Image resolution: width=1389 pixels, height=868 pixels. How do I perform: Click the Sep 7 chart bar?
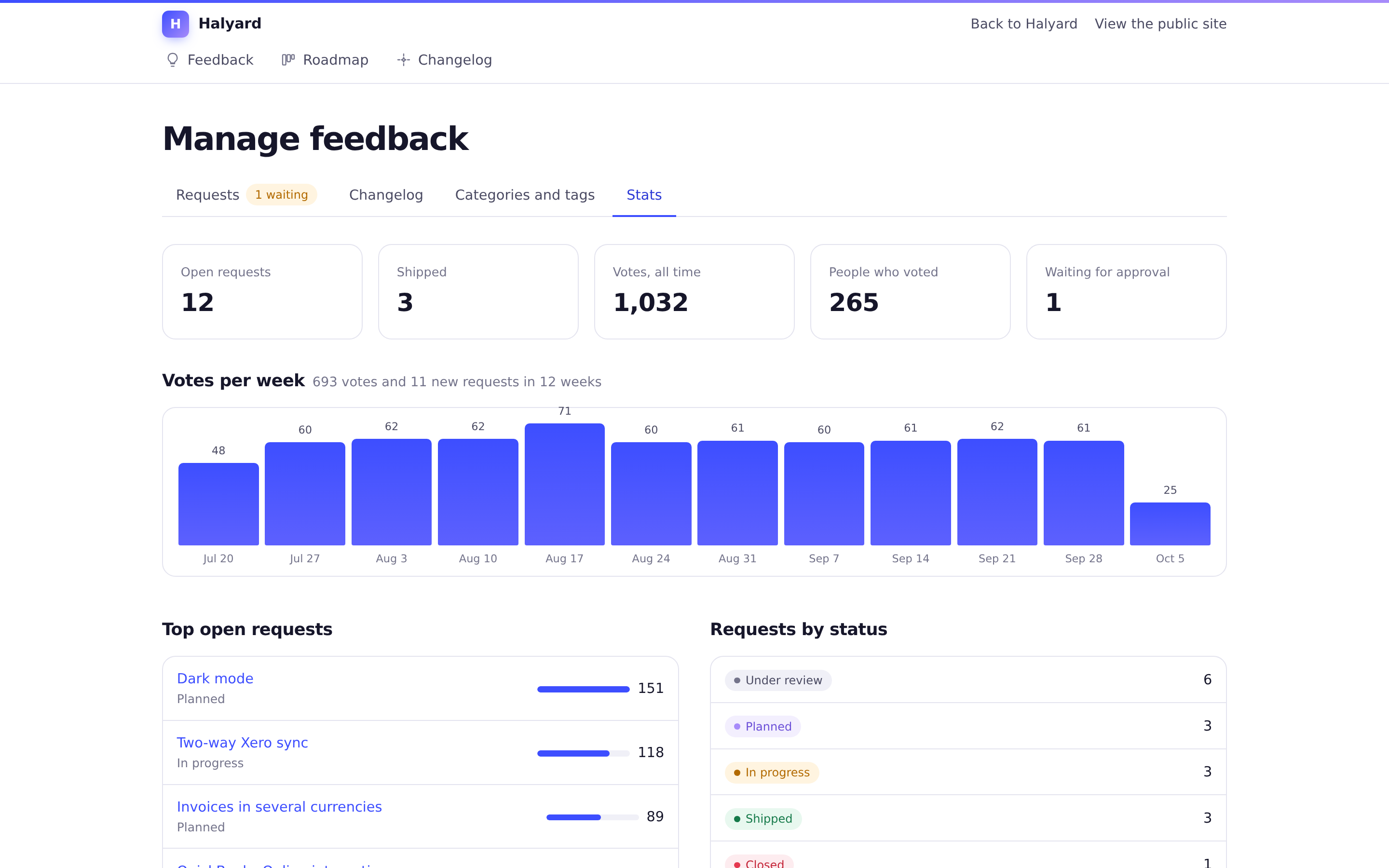(824, 494)
